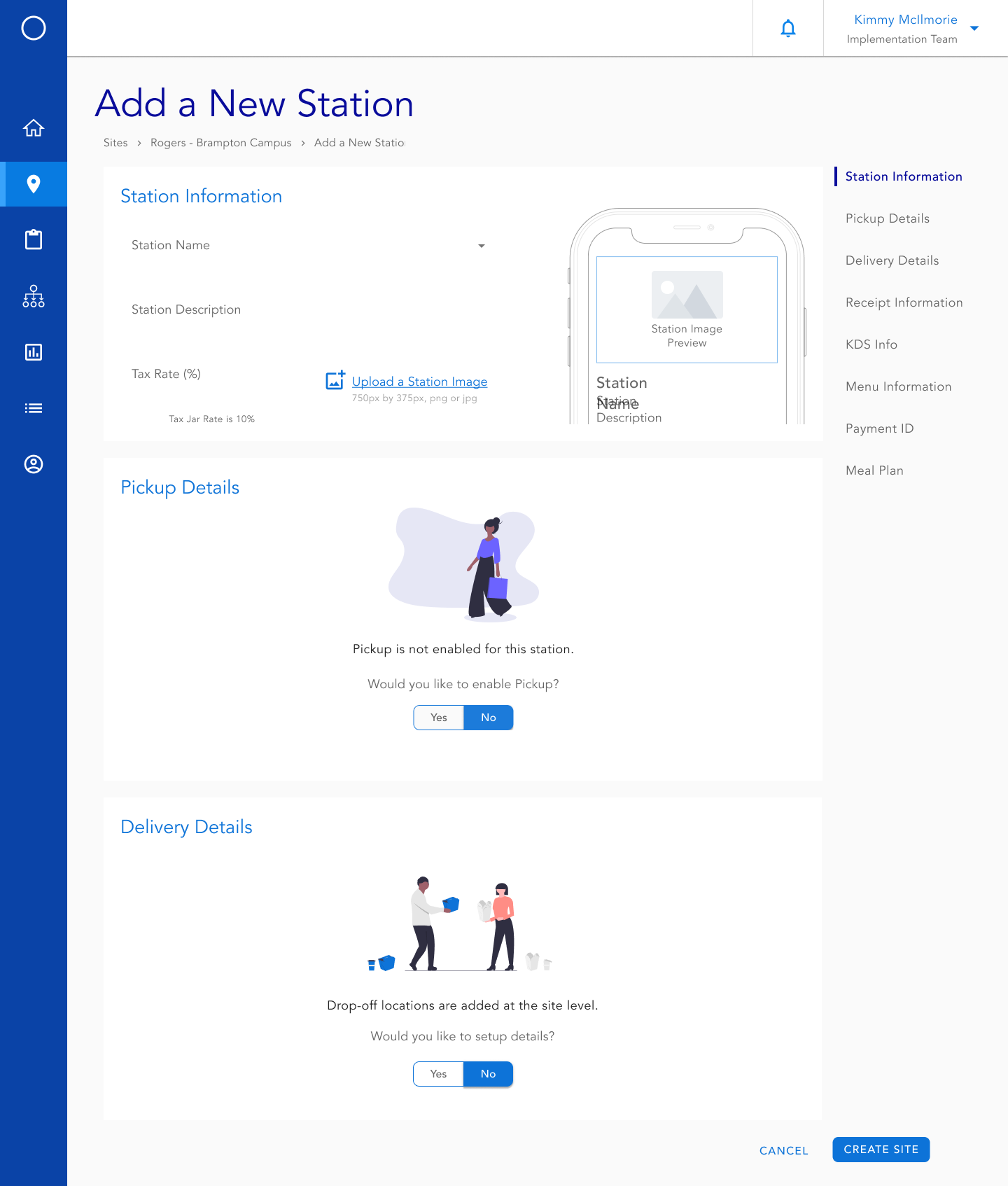Viewport: 1008px width, 1186px height.
Task: Go to KDS Info section
Action: click(871, 344)
